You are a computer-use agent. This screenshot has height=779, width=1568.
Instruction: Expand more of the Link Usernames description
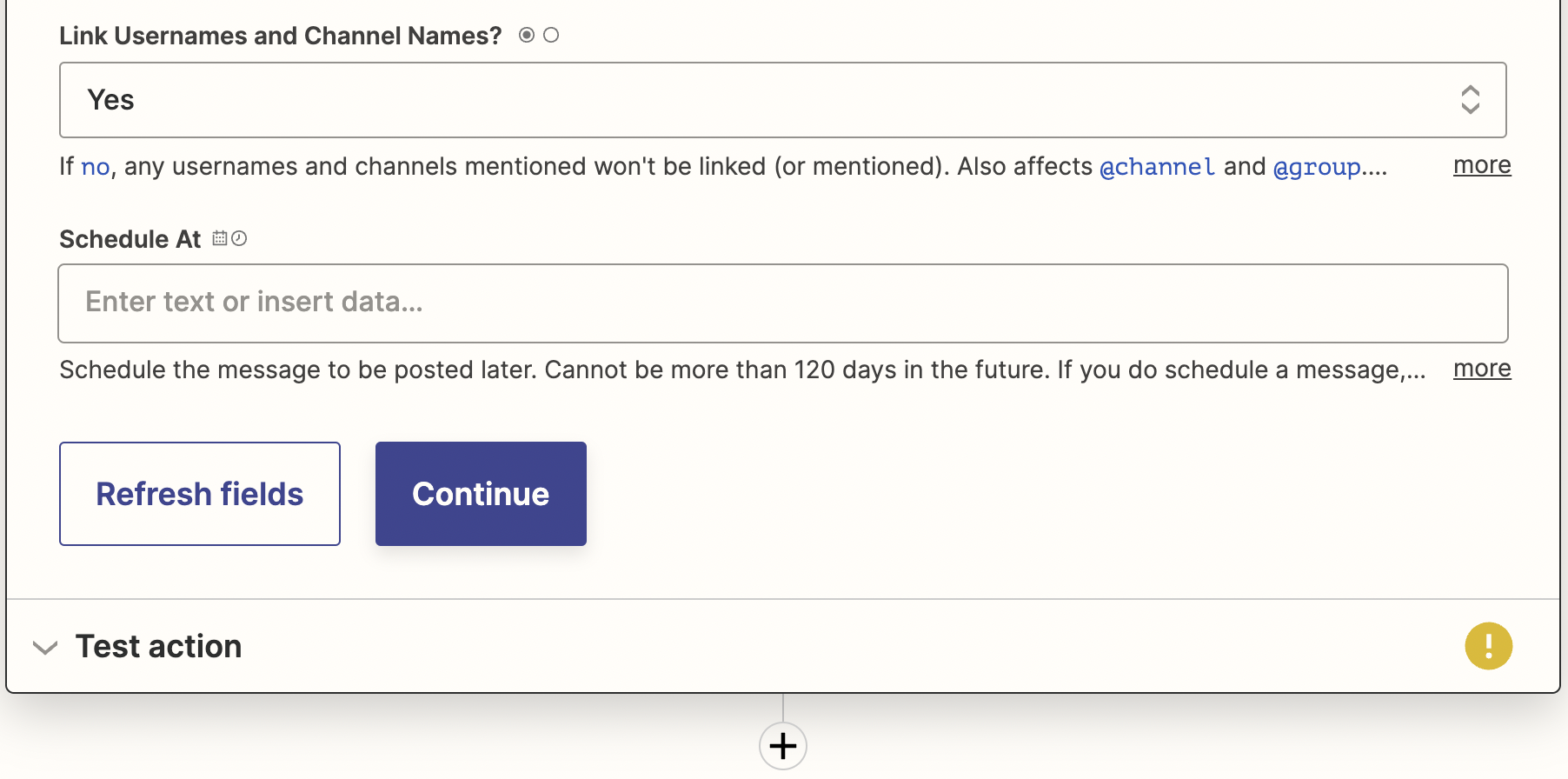pos(1482,165)
